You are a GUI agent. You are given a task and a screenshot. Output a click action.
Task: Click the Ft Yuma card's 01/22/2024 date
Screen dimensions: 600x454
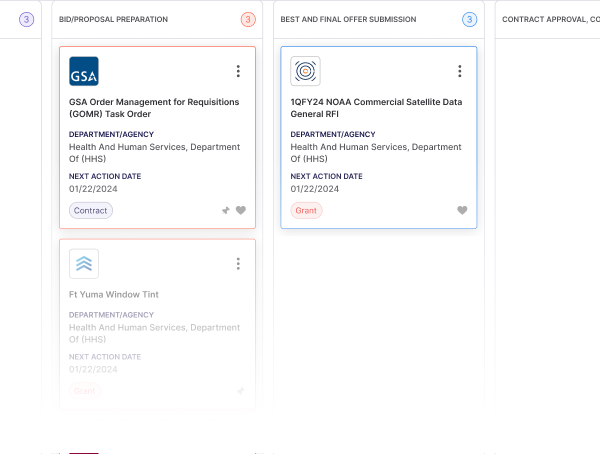click(93, 369)
